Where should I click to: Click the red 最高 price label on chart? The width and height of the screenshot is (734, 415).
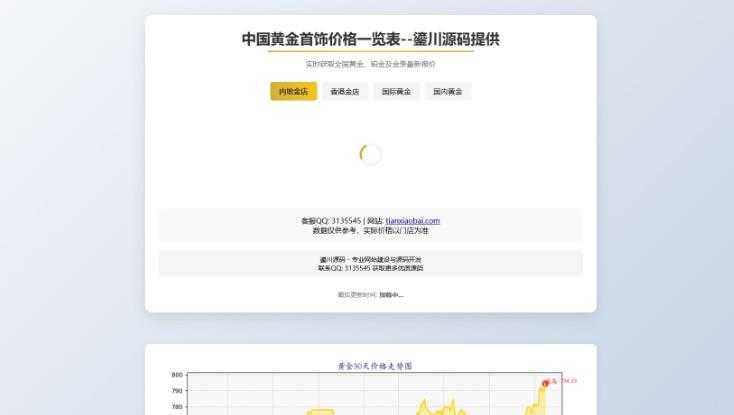pyautogui.click(x=564, y=381)
